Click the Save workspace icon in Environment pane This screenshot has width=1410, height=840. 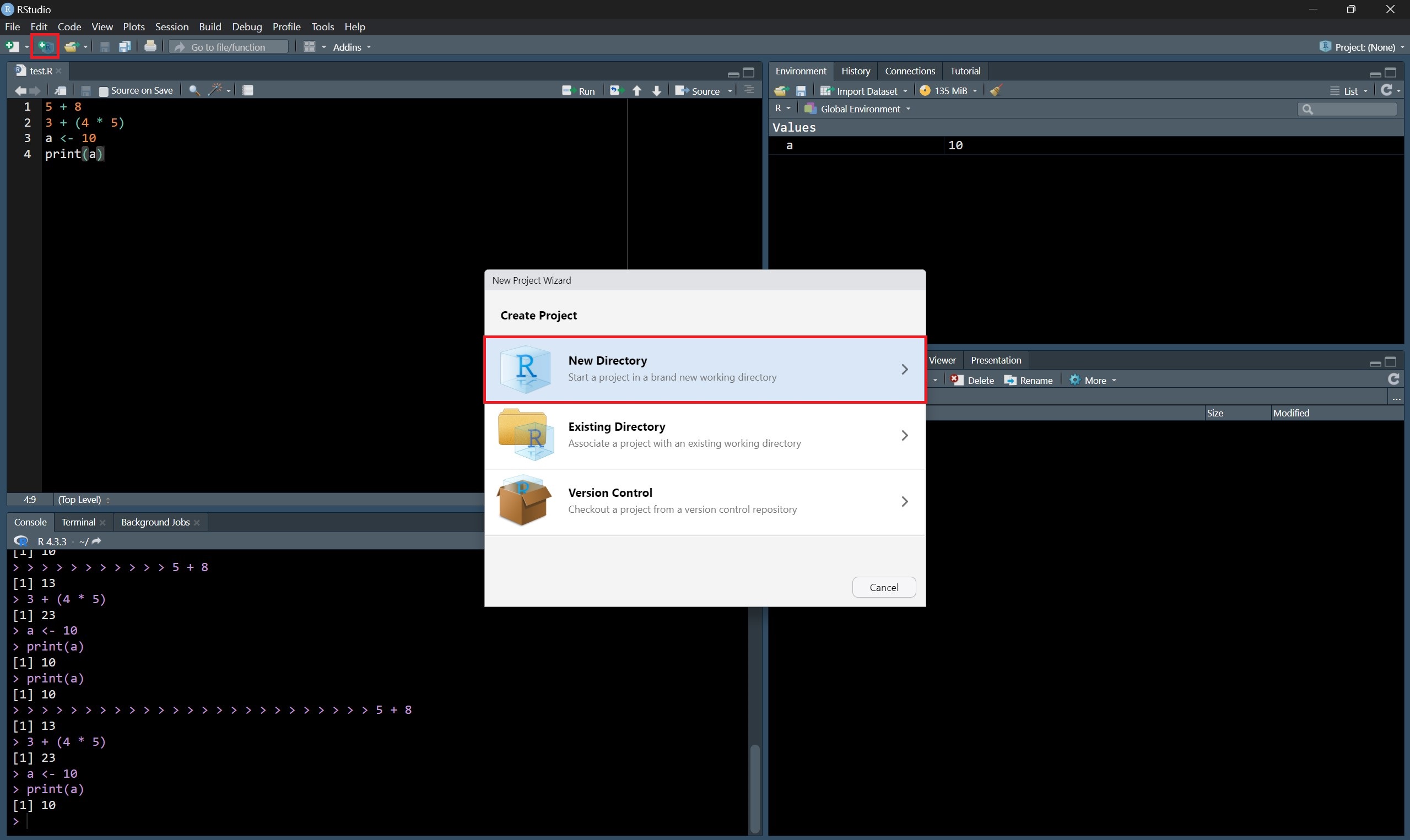click(x=801, y=90)
